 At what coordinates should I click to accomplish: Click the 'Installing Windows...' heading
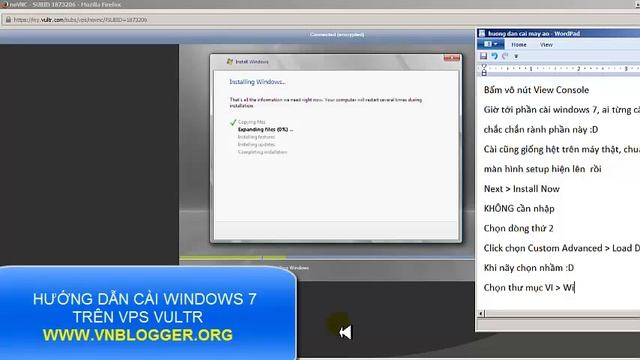pos(257,82)
